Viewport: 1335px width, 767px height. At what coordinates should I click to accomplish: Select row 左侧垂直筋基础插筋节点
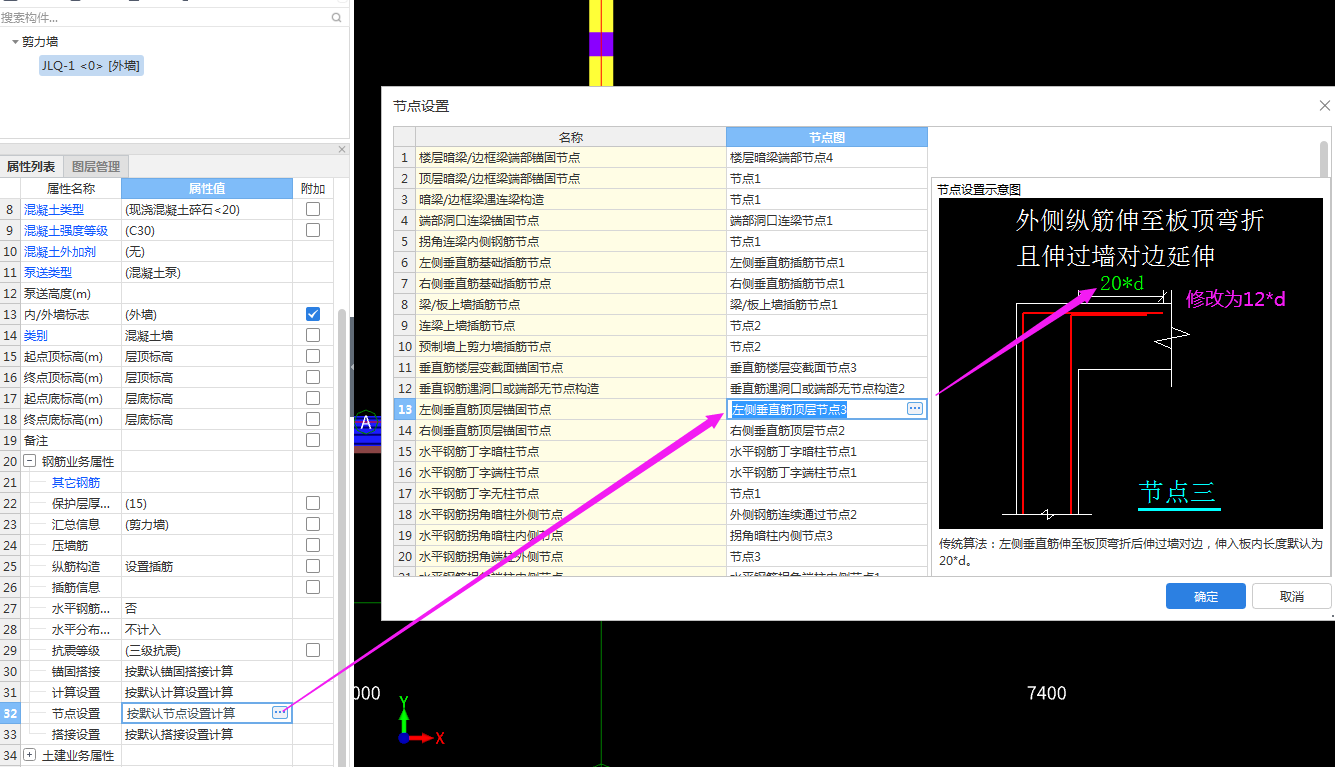(571, 262)
